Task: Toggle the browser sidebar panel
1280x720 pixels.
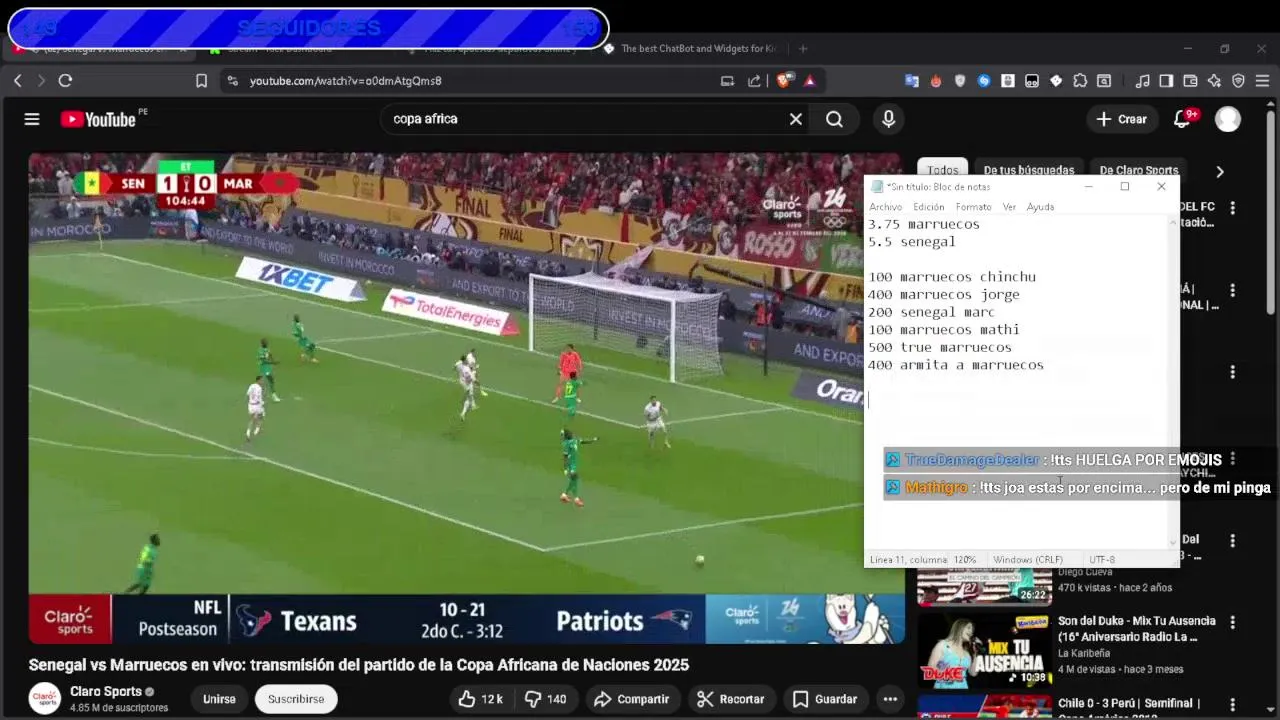Action: pos(1166,81)
